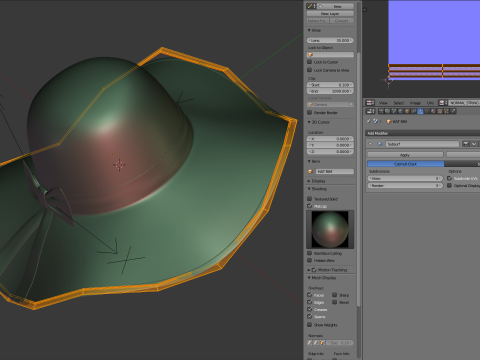Toggle Subsurf render camera icon
The height and width of the screenshot is (360, 480).
click(x=466, y=144)
